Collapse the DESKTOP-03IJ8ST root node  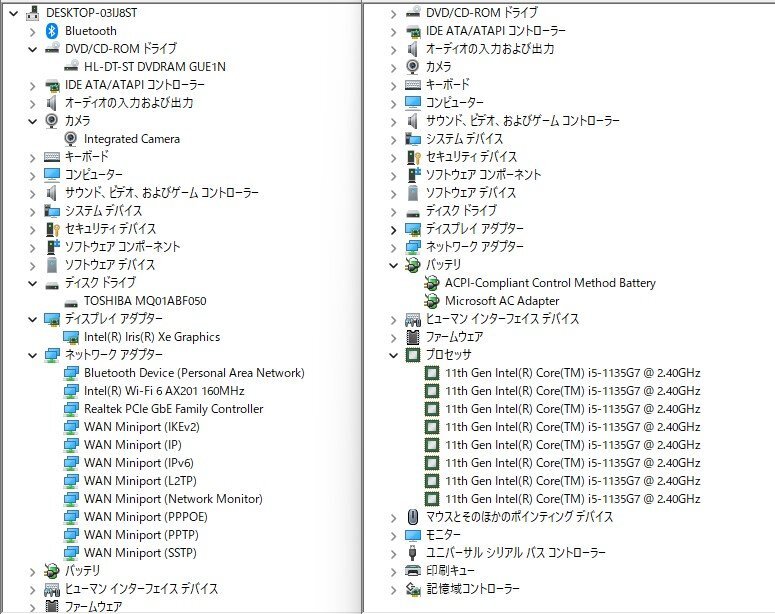(x=14, y=13)
